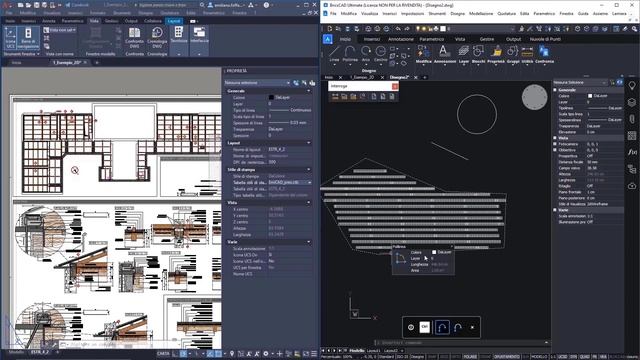Click the white DaLayer color swatch in BricsCAD

(590, 96)
